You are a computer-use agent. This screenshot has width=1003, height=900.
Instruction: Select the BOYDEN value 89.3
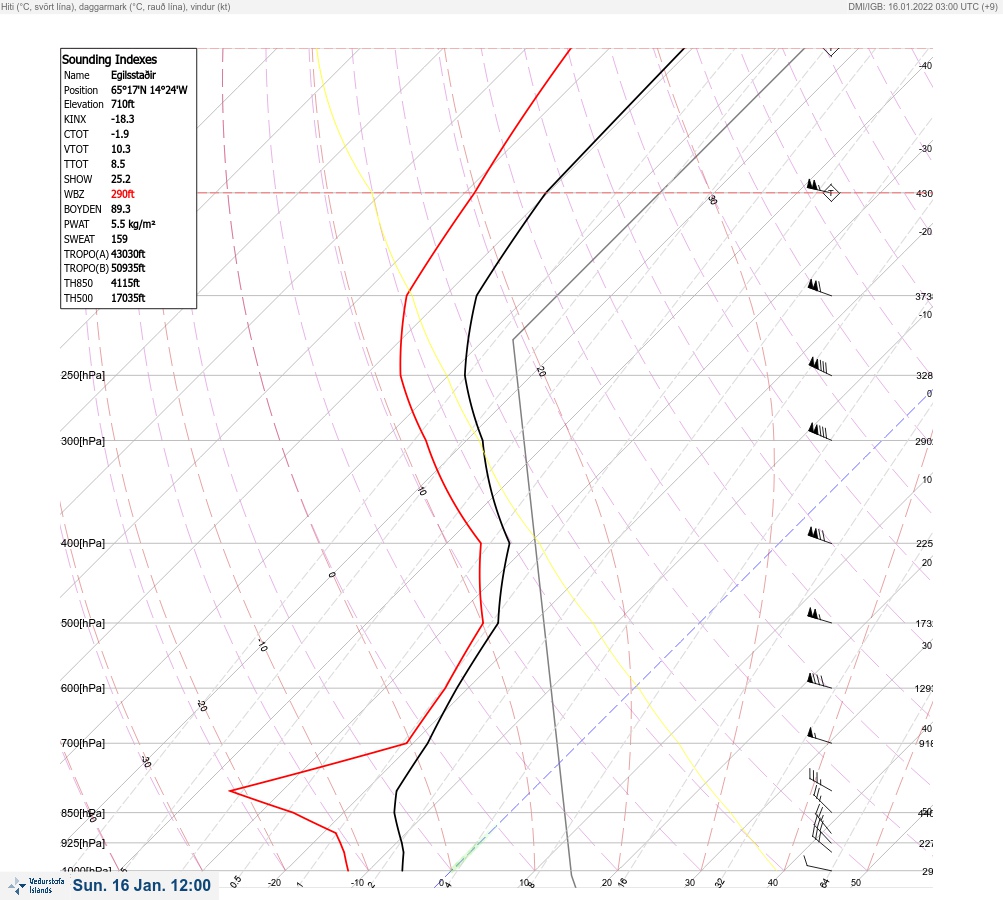click(x=120, y=209)
